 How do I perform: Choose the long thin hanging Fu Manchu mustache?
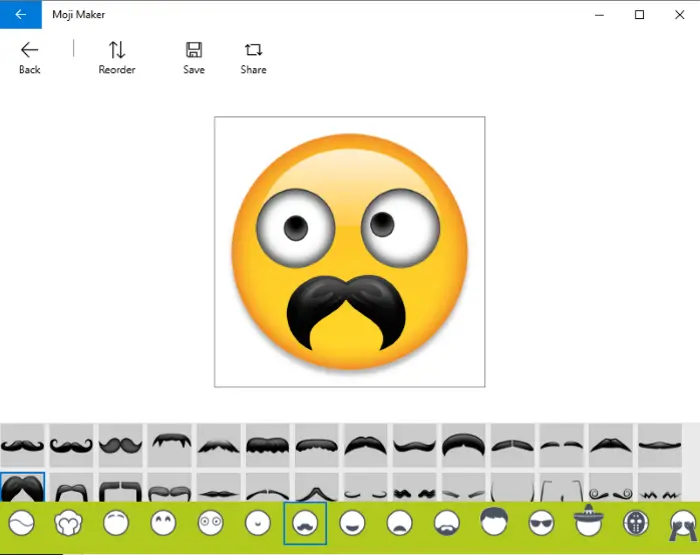(x=513, y=487)
